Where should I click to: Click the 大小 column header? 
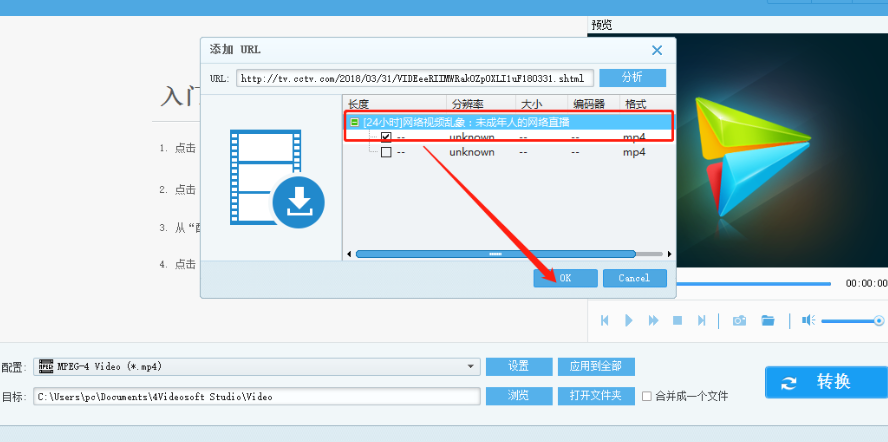coord(541,104)
